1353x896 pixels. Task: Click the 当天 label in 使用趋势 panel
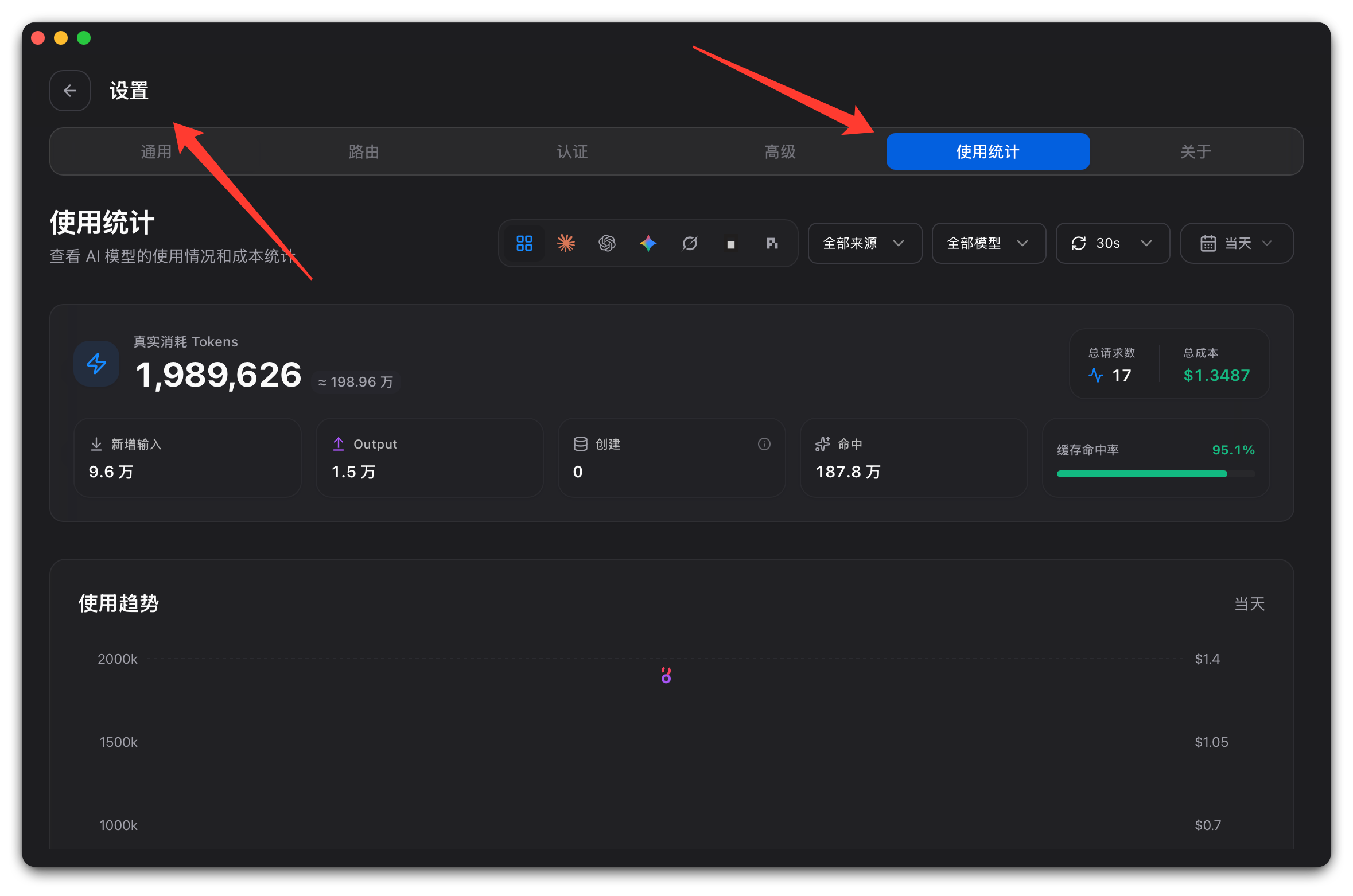coord(1249,603)
